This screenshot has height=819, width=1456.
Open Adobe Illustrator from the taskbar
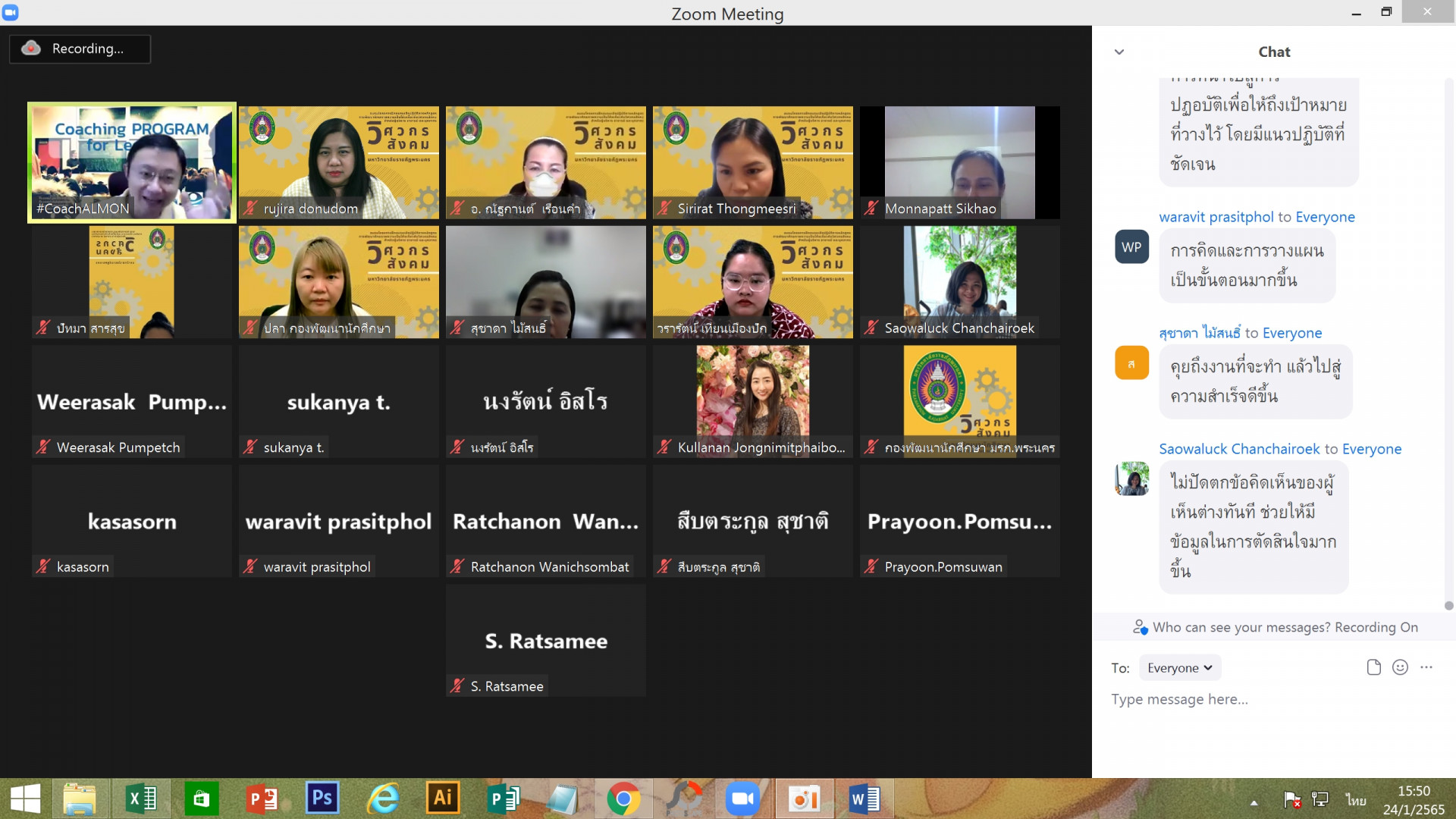[443, 799]
